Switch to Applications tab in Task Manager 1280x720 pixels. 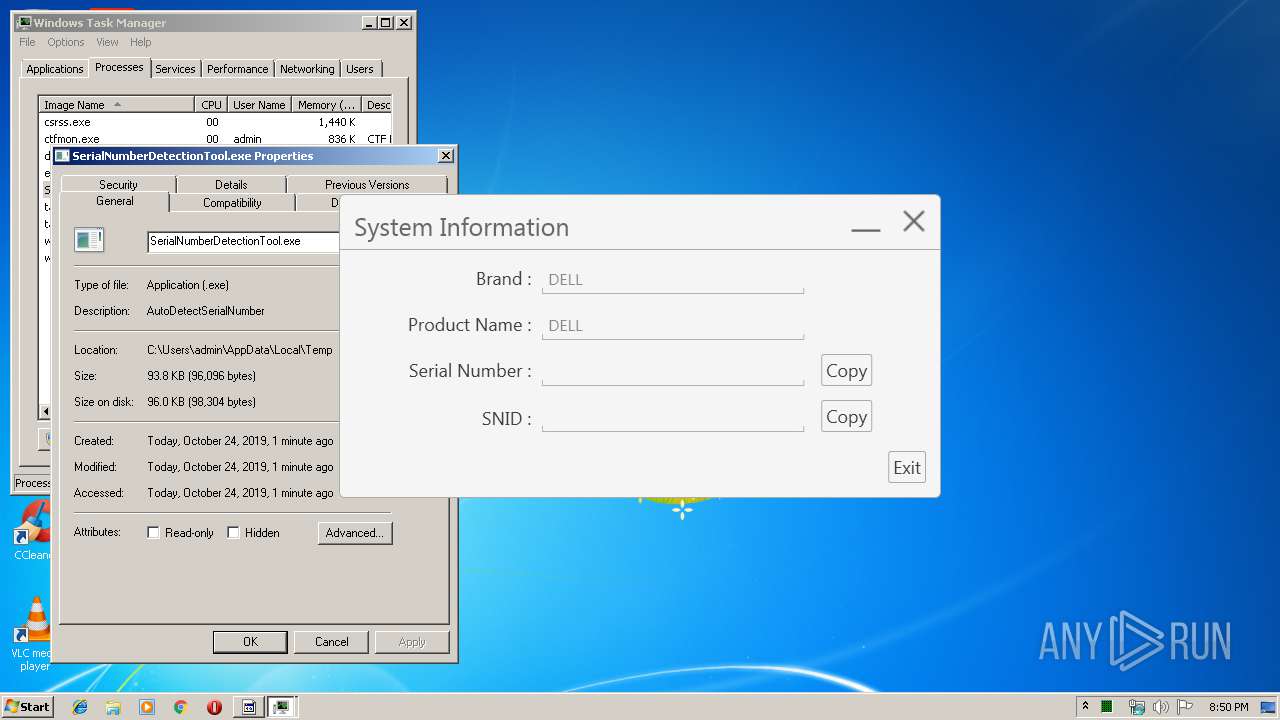[54, 69]
